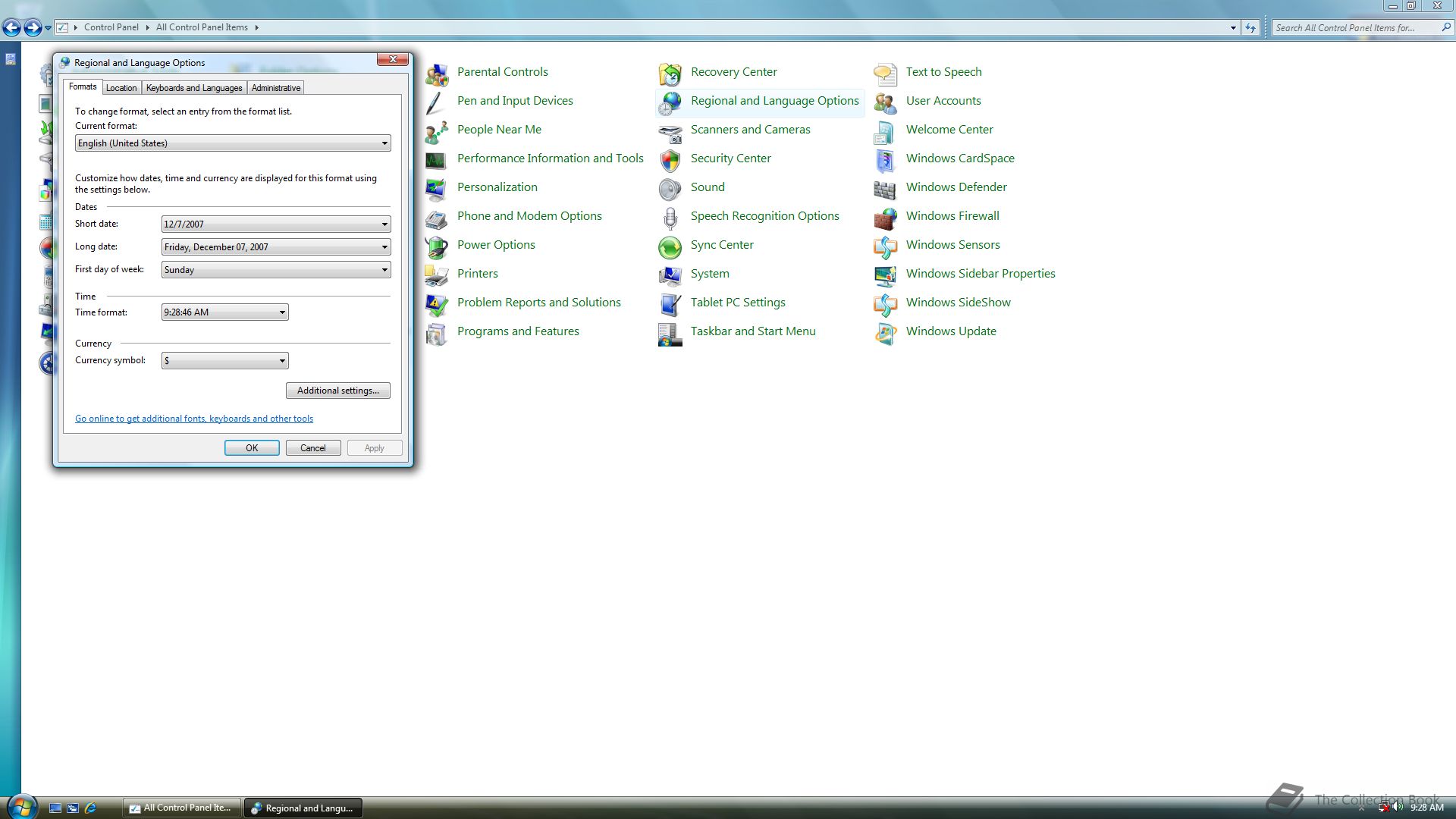Viewport: 1456px width, 819px height.
Task: Click the Switch between windows Quick Launch icon
Action: tap(73, 808)
